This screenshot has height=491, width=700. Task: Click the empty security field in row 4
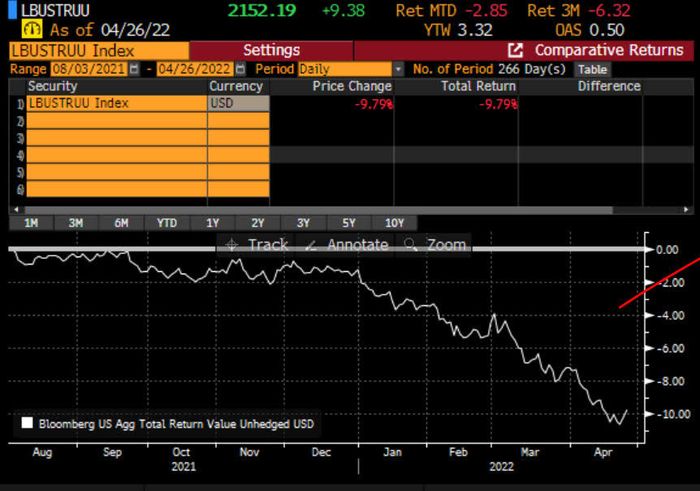117,155
